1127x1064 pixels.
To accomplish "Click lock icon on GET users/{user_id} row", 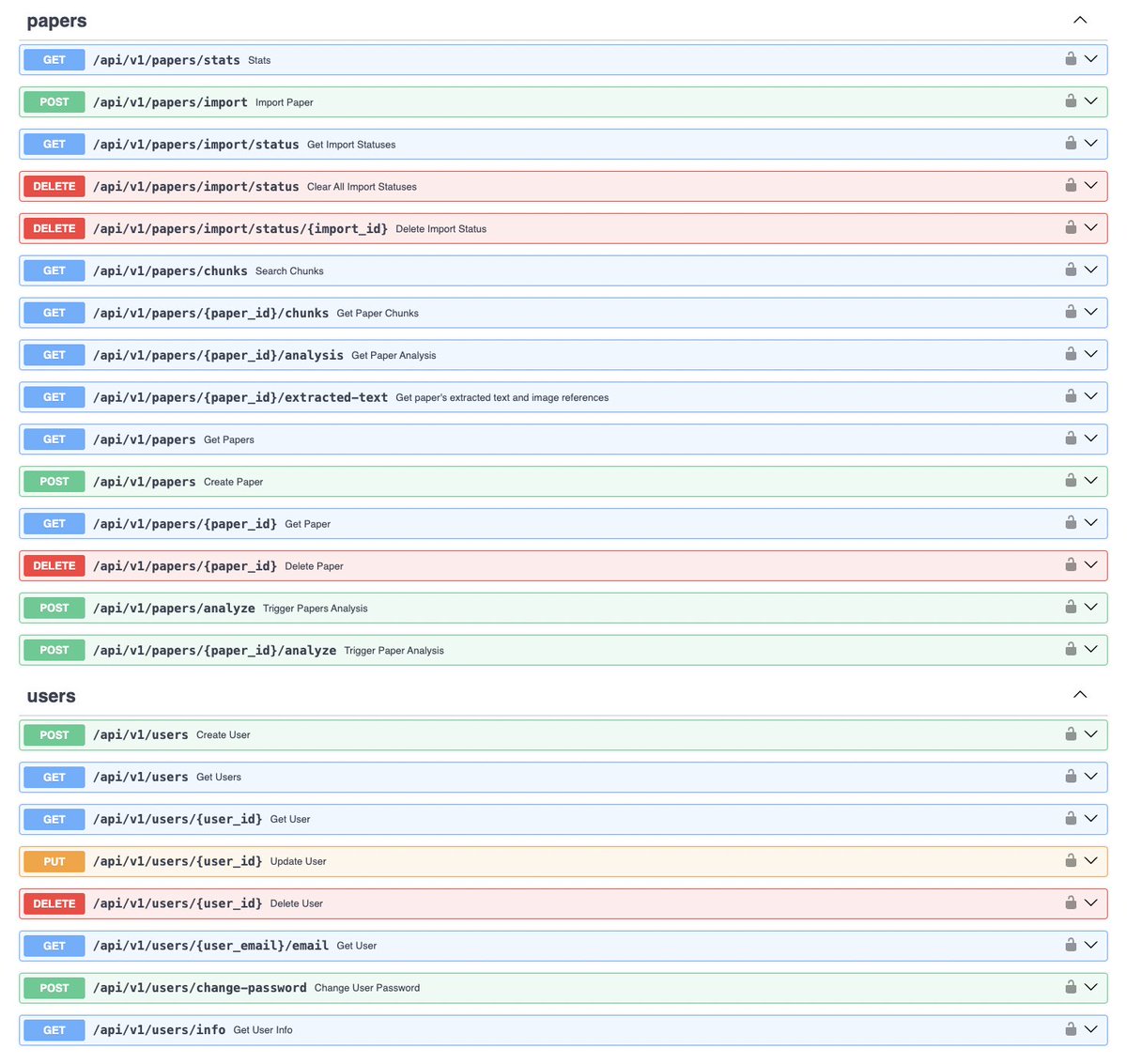I will coord(1071,819).
